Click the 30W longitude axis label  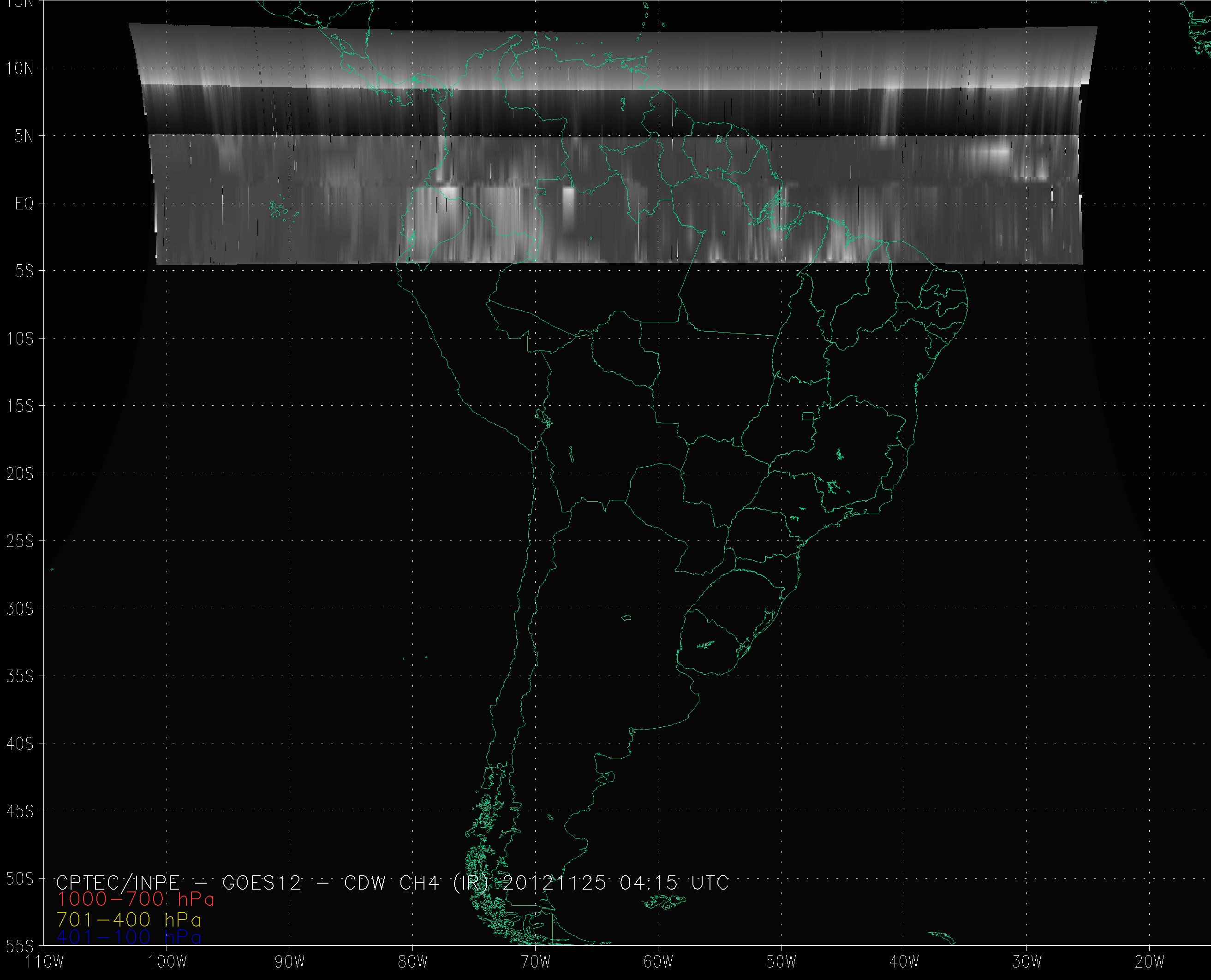(1027, 962)
